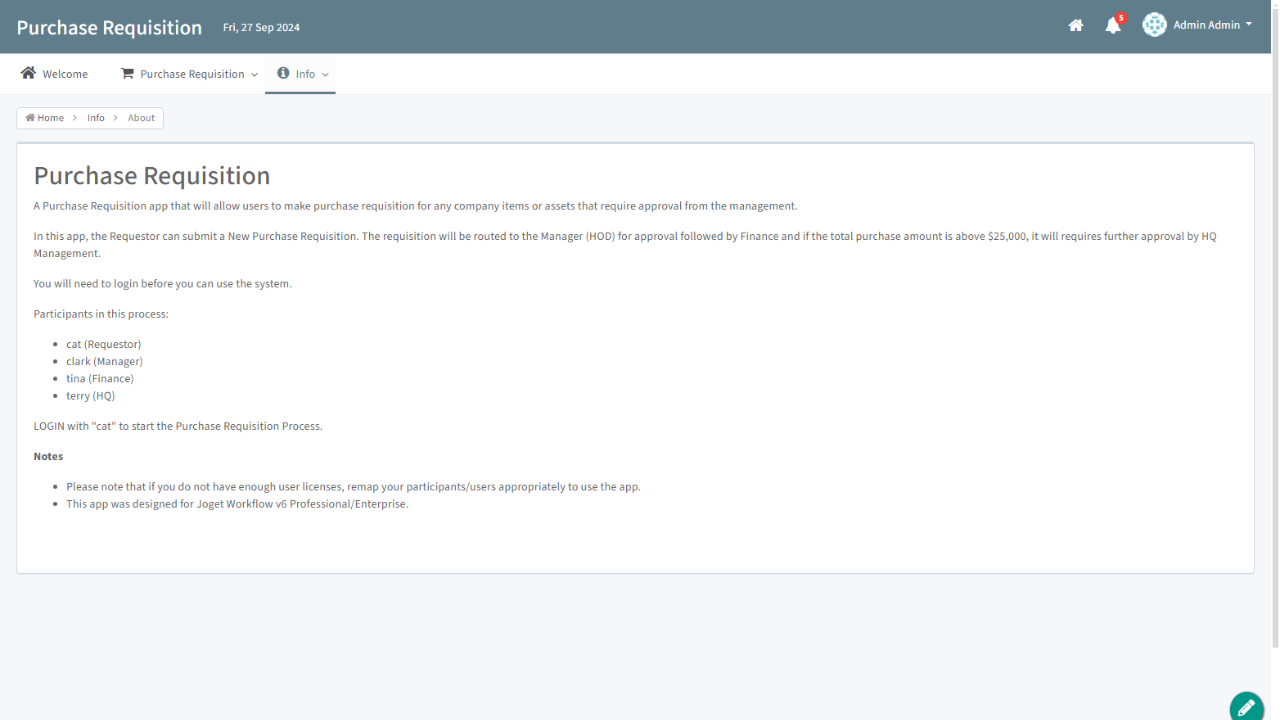The height and width of the screenshot is (720, 1280).
Task: Click the Admin user avatar image
Action: tap(1154, 25)
